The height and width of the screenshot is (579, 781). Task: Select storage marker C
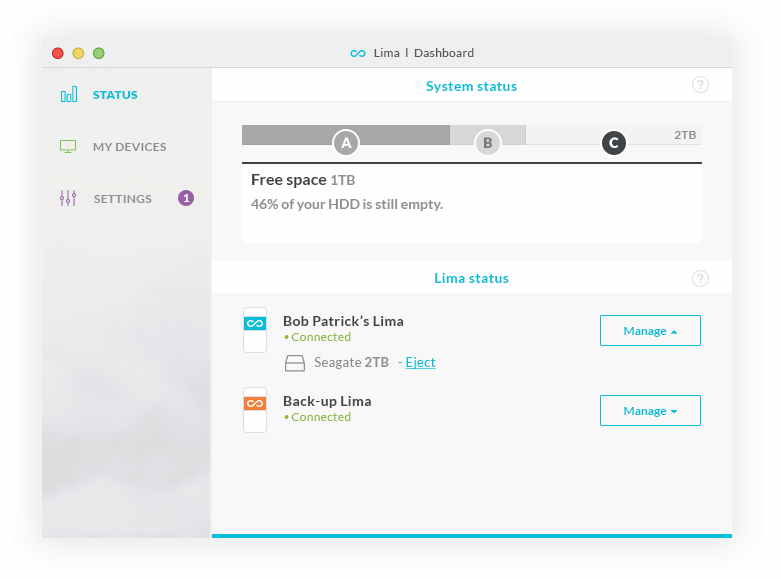pyautogui.click(x=614, y=143)
